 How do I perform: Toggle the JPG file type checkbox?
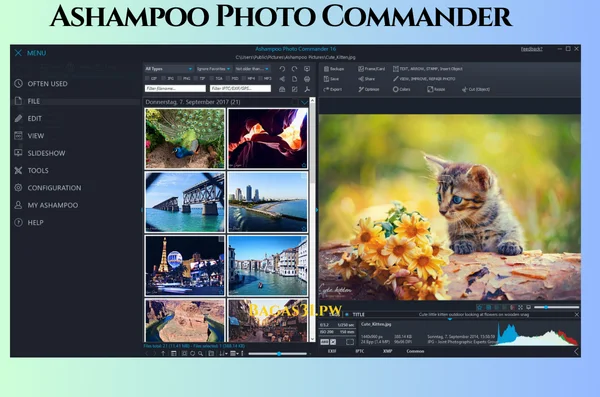pyautogui.click(x=164, y=78)
